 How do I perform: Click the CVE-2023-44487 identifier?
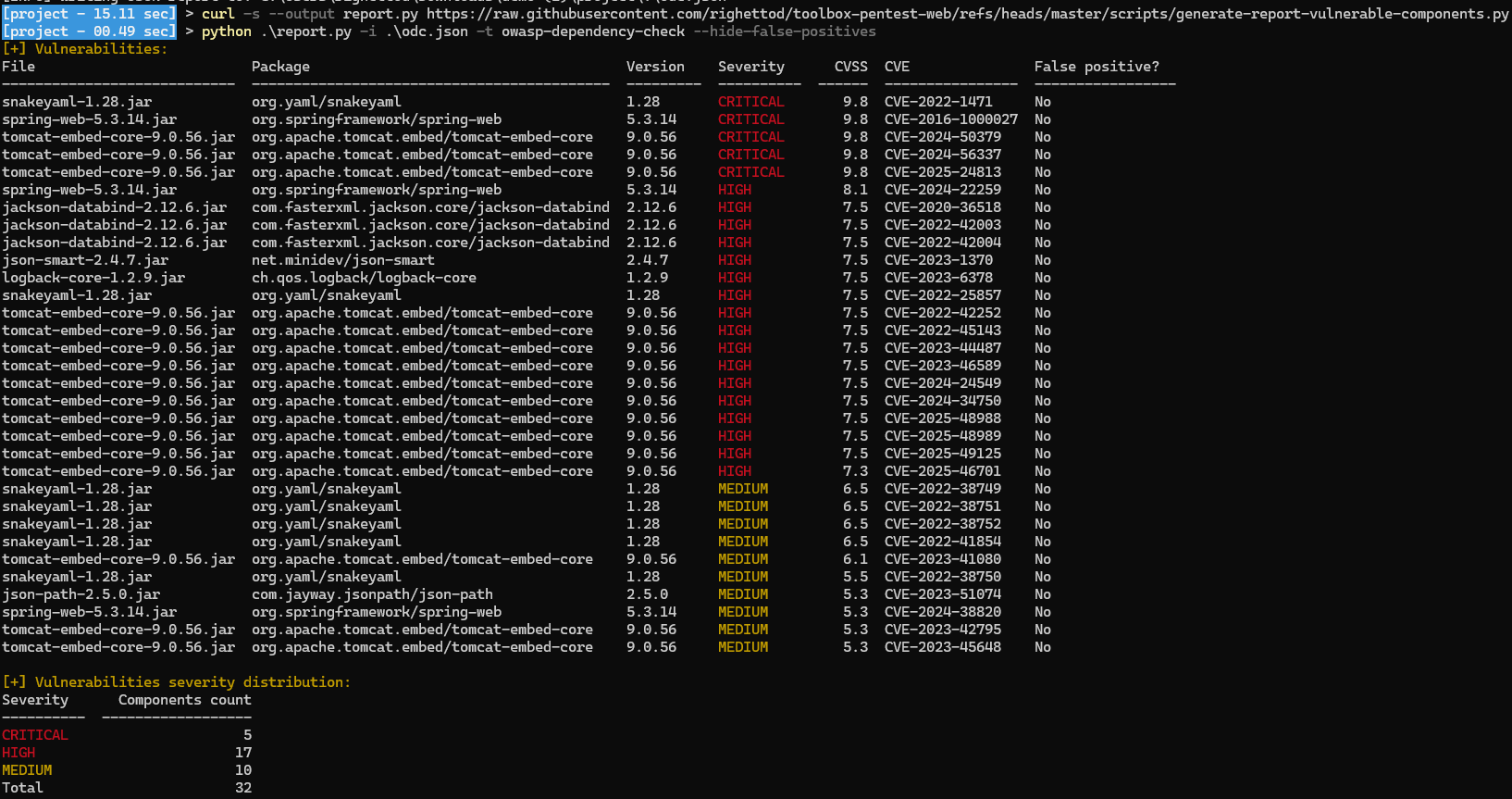pyautogui.click(x=943, y=348)
